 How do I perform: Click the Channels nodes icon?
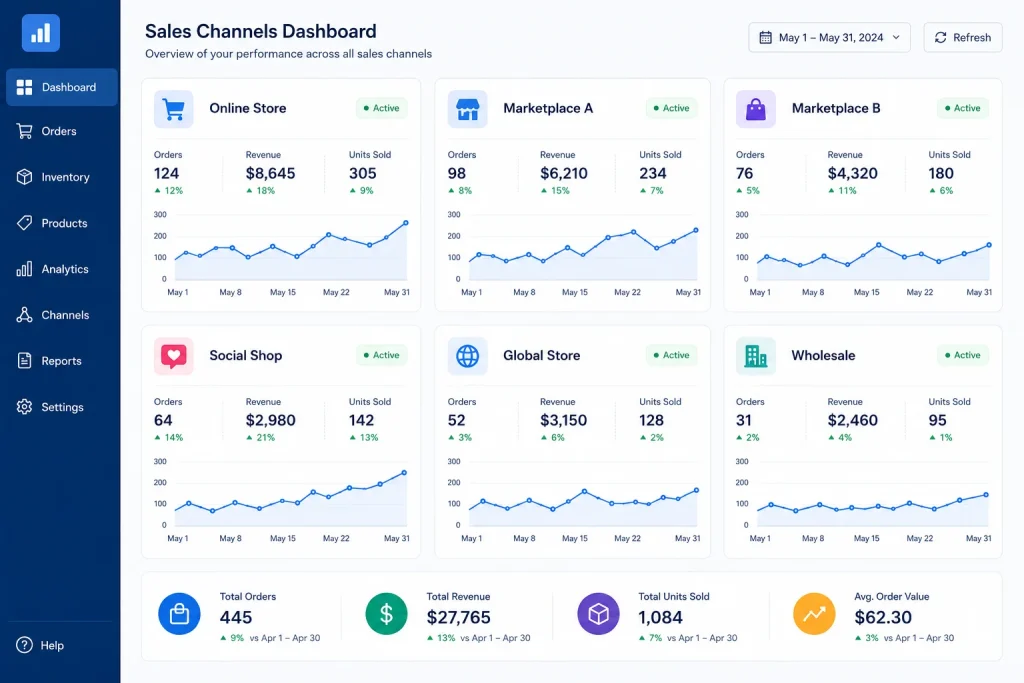[x=24, y=315]
